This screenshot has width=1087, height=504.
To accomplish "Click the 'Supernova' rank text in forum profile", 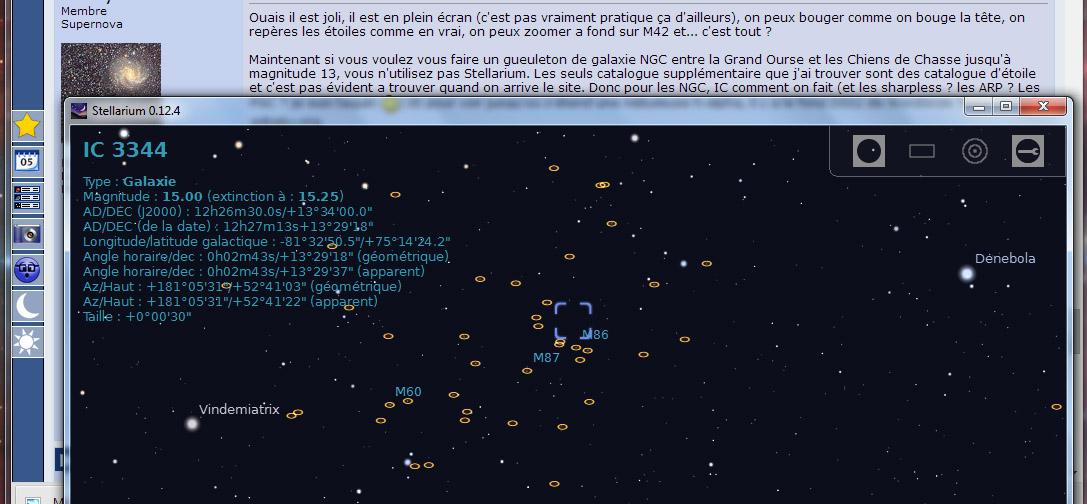I will (92, 24).
